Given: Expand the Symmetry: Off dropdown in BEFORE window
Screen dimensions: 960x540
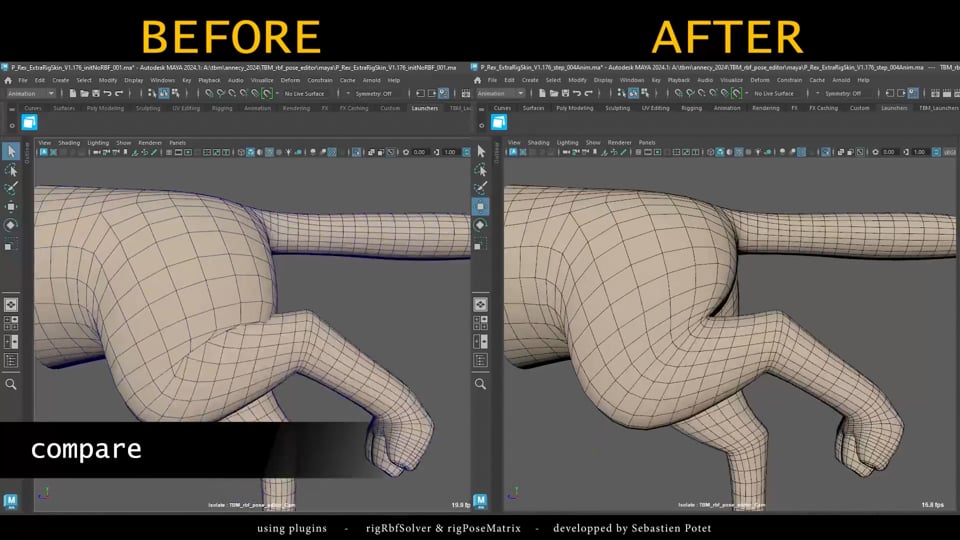Looking at the screenshot, I should [x=348, y=94].
